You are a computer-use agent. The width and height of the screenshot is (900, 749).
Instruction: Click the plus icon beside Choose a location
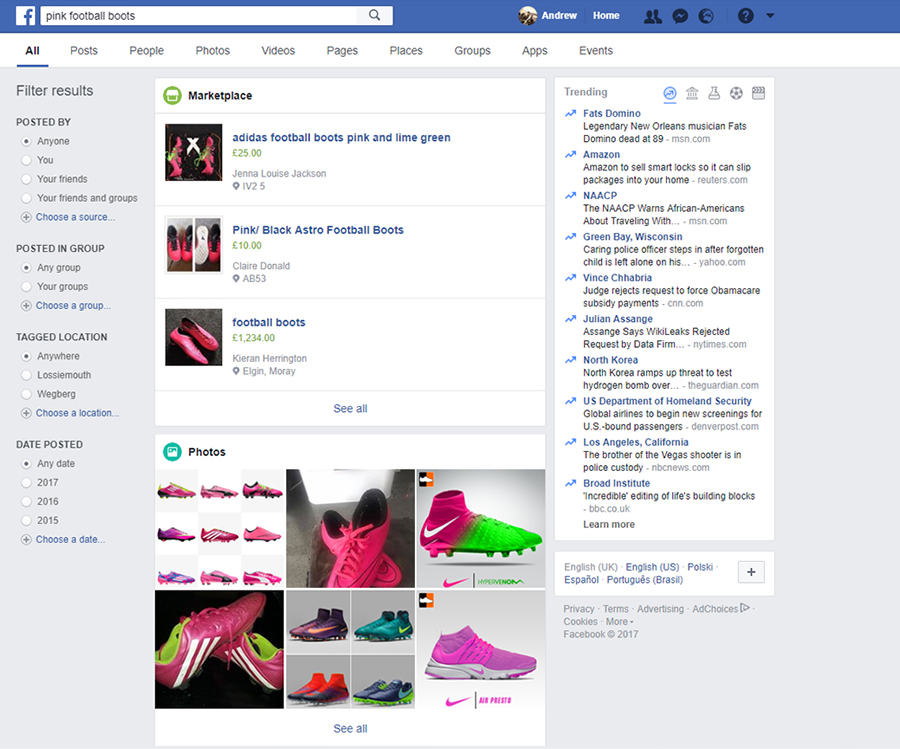[x=26, y=413]
